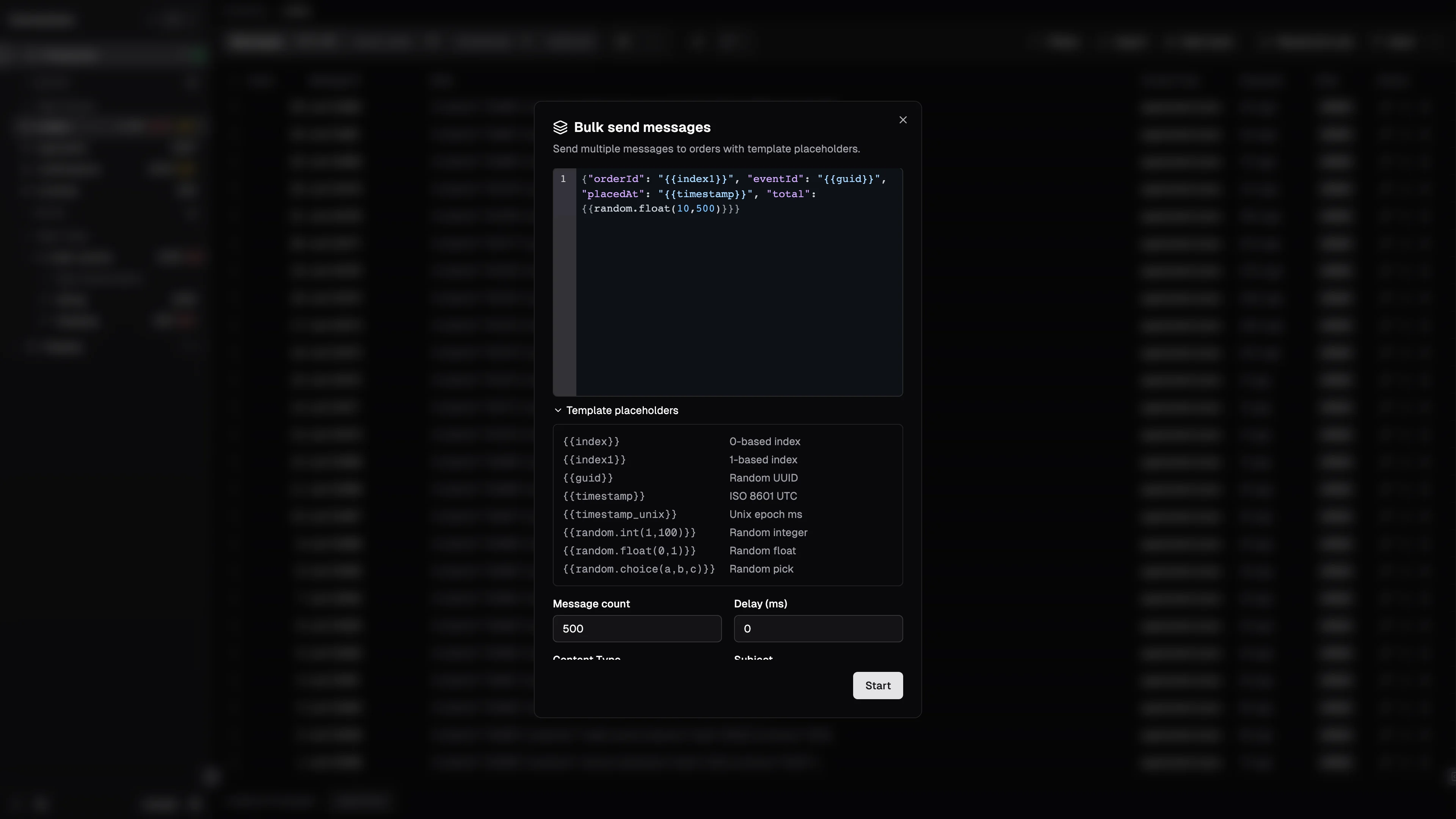Image resolution: width=1456 pixels, height=819 pixels.
Task: Click the "Random integer" description text
Action: tap(768, 532)
